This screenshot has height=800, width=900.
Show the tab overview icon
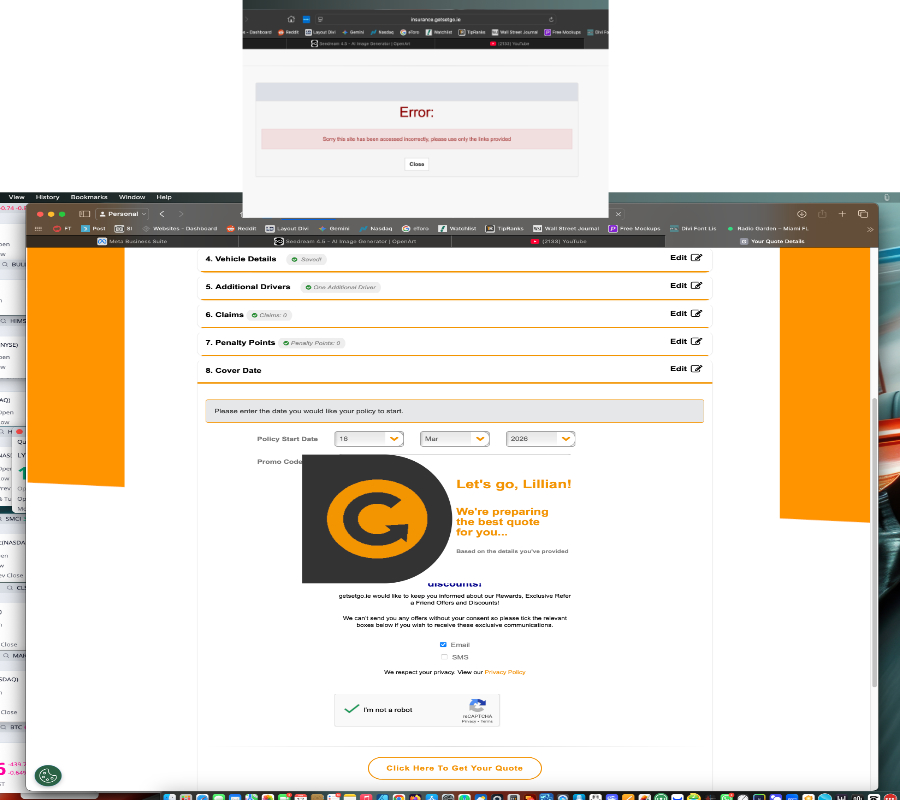point(863,214)
